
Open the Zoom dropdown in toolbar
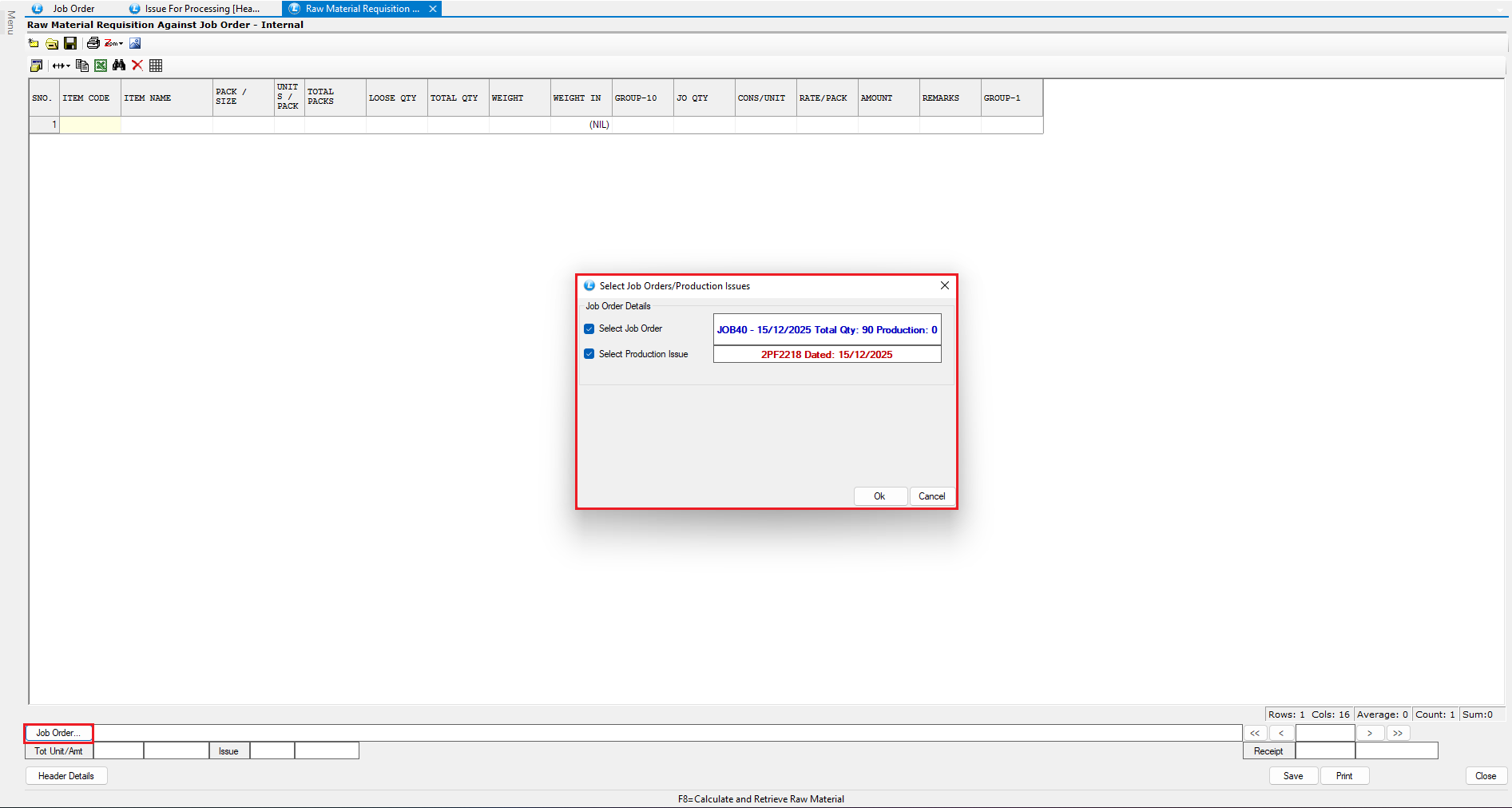click(x=114, y=43)
